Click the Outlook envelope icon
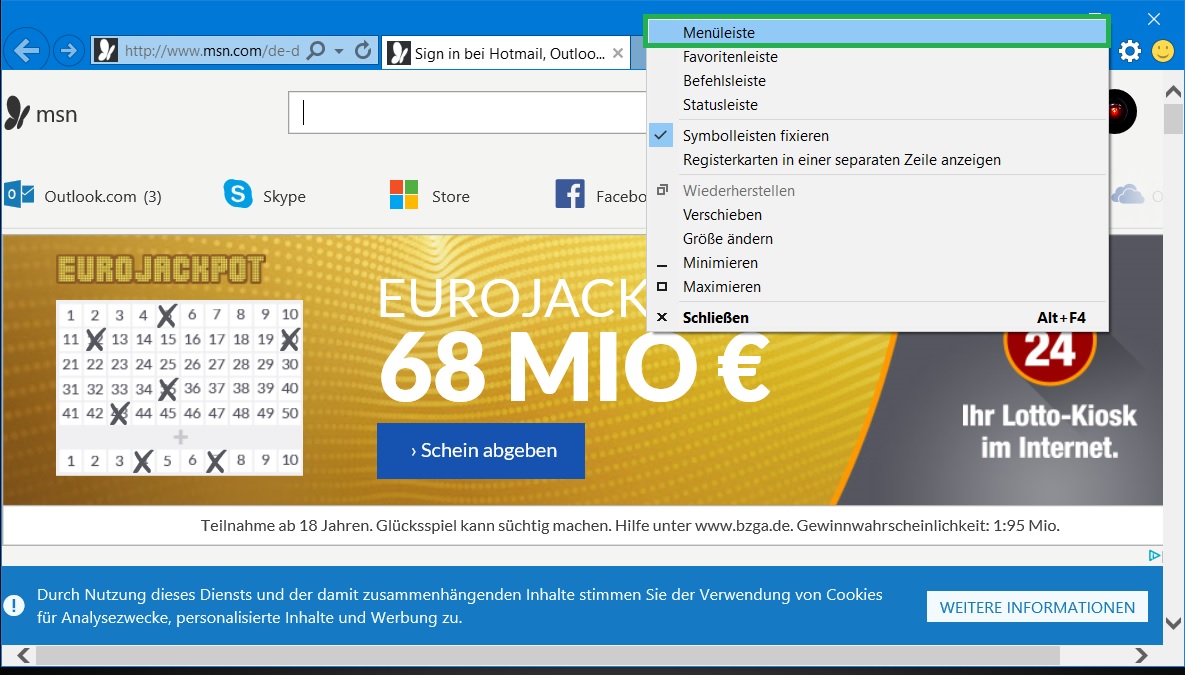The height and width of the screenshot is (675, 1185). pos(19,194)
